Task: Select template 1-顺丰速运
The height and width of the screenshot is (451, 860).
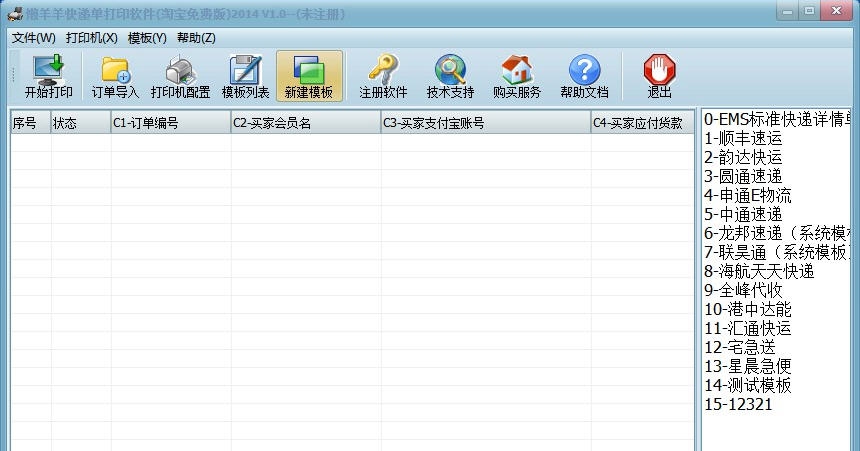Action: 743,138
